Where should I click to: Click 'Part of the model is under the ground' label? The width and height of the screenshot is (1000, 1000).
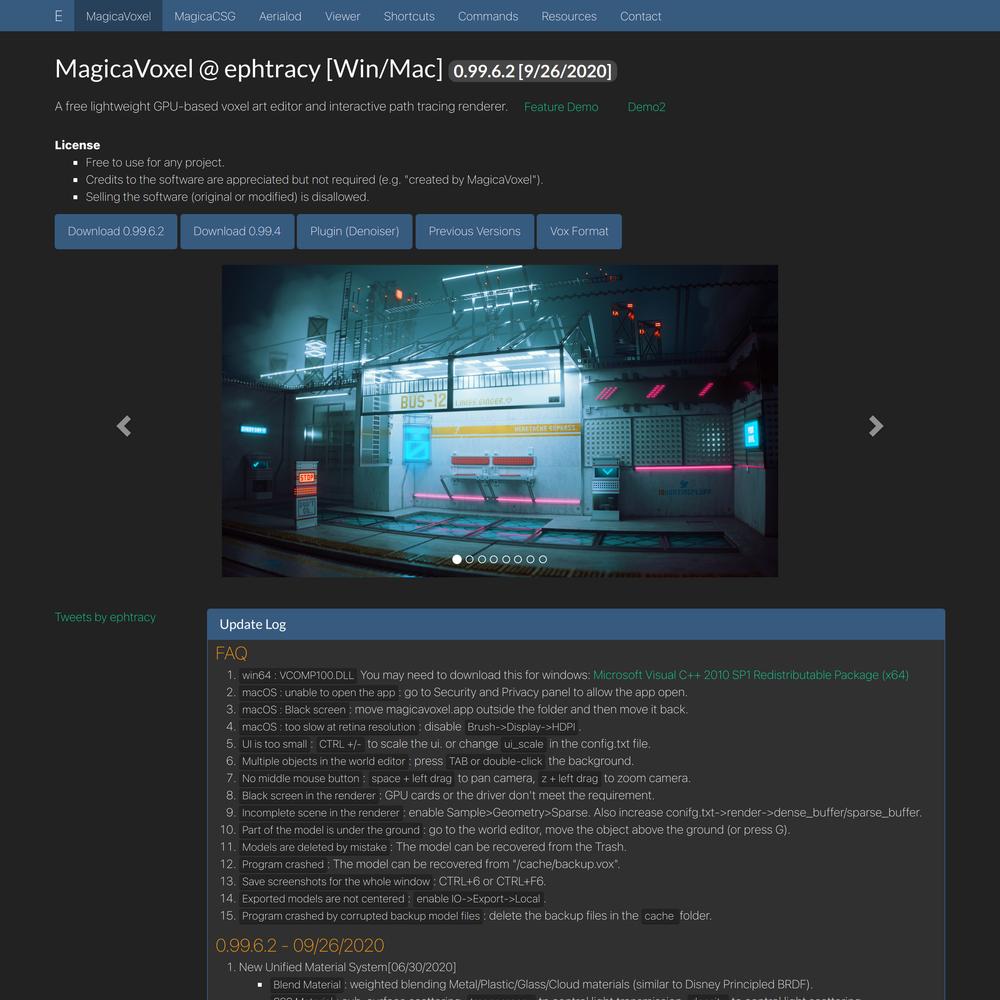pos(331,830)
